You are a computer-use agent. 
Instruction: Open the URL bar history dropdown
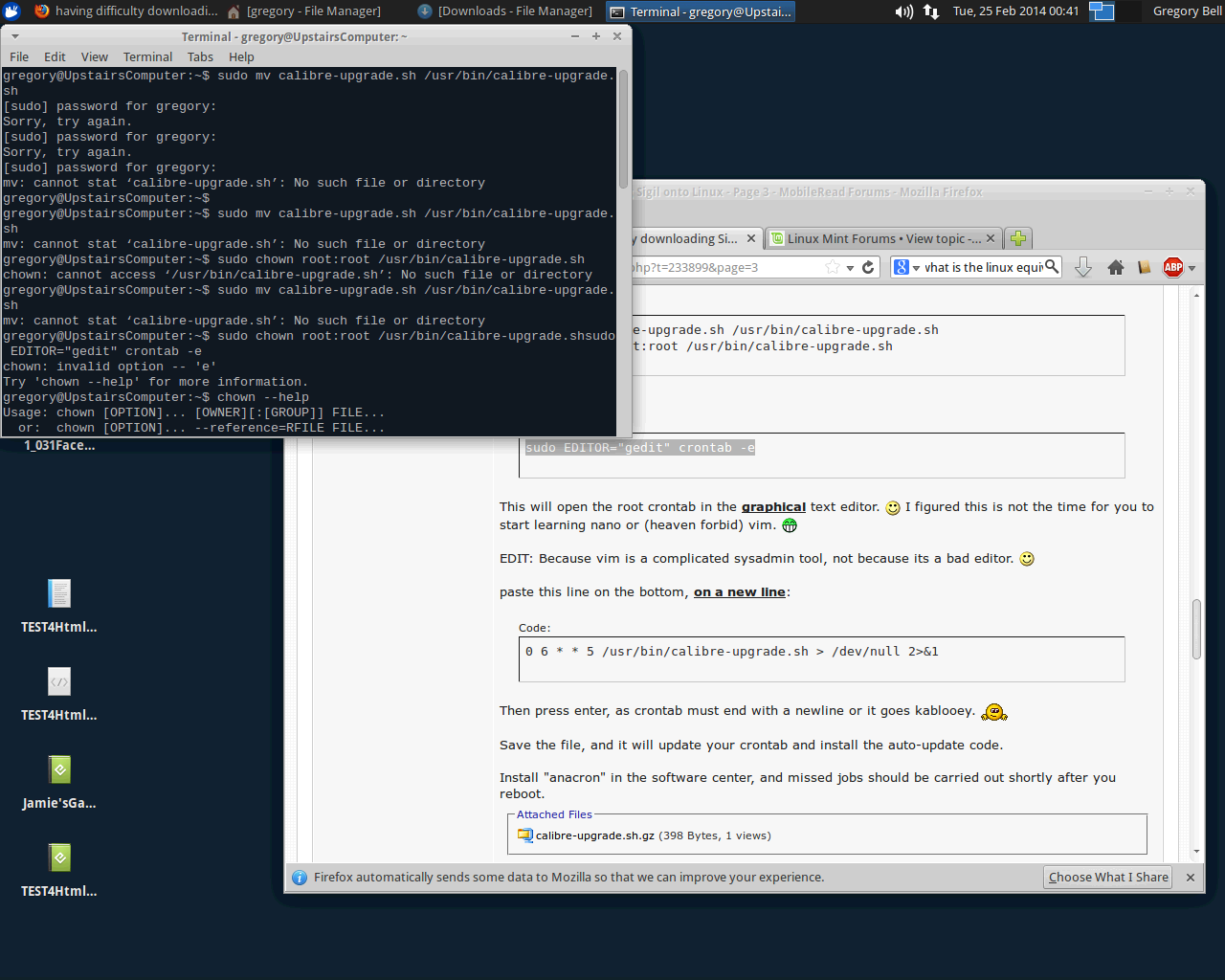click(850, 269)
